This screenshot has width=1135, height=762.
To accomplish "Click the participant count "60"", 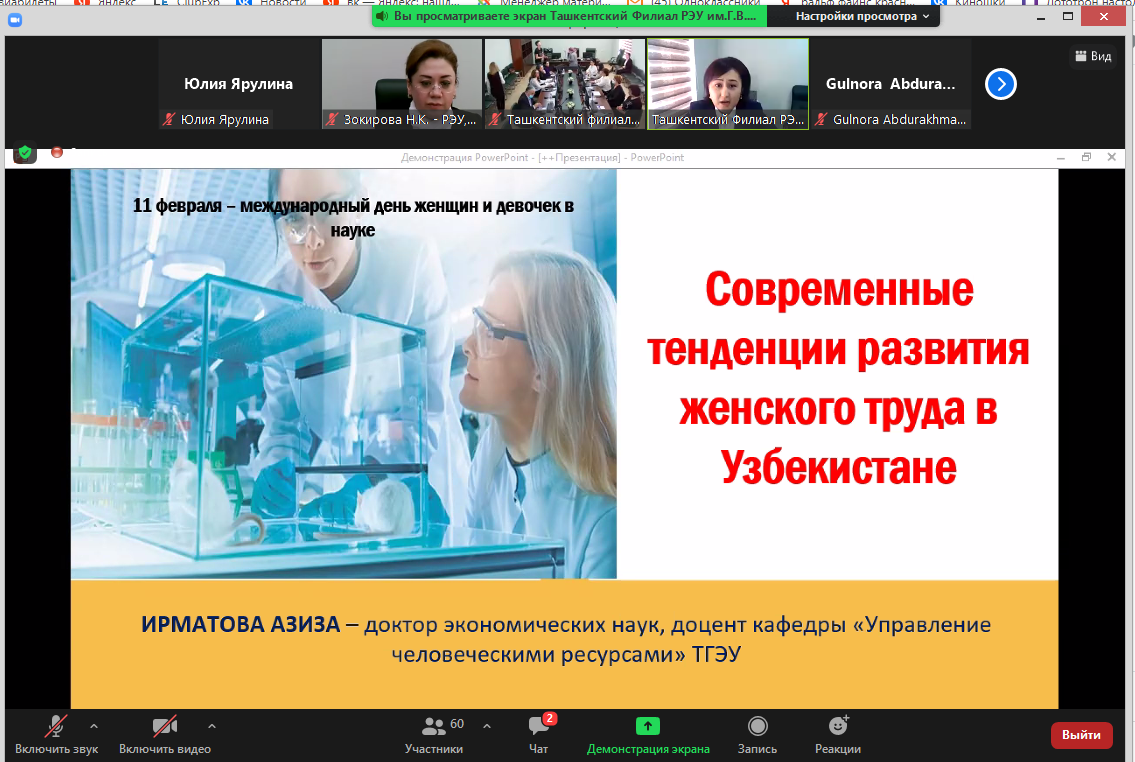I will pyautogui.click(x=457, y=724).
